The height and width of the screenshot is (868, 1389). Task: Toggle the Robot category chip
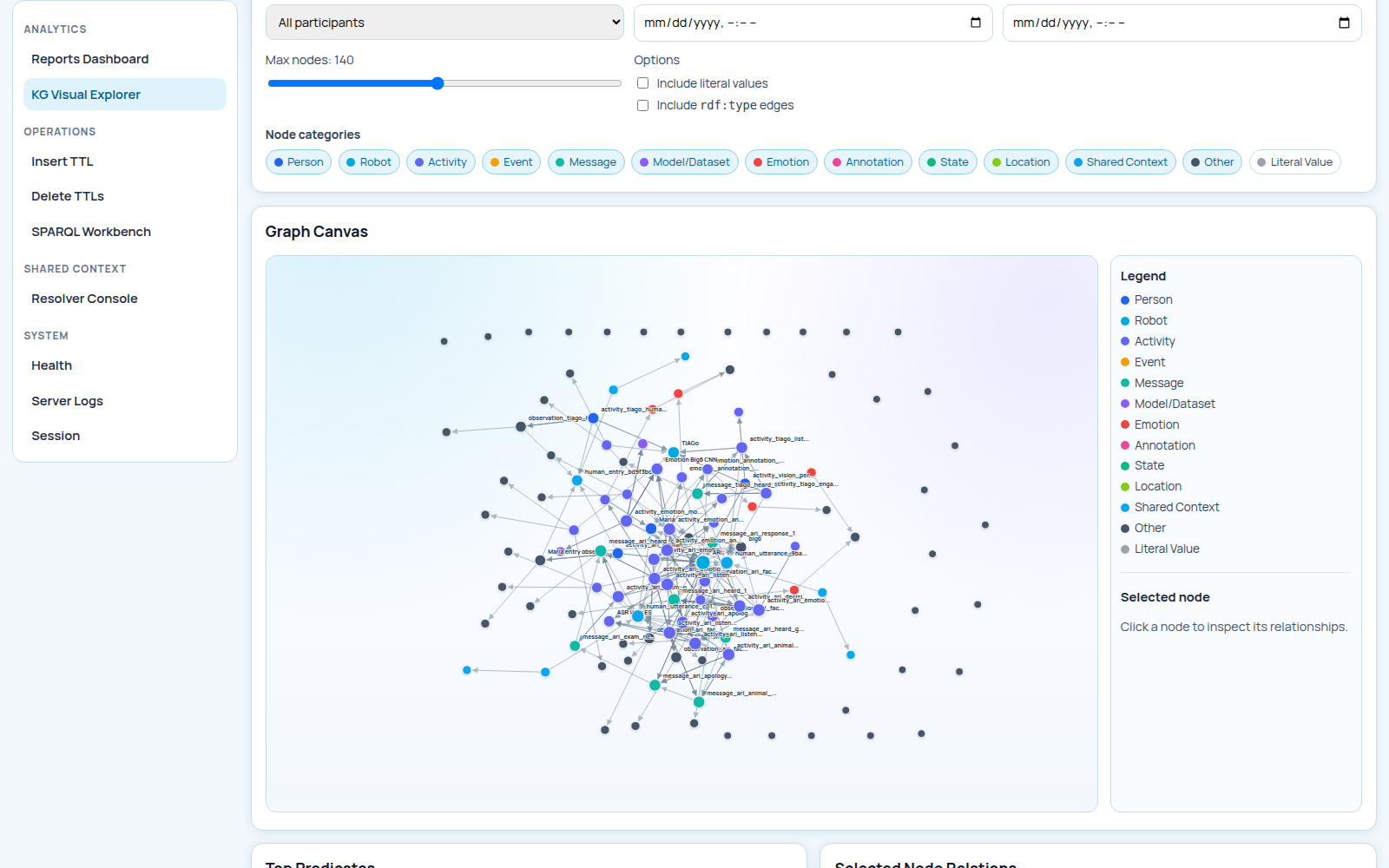coord(369,162)
